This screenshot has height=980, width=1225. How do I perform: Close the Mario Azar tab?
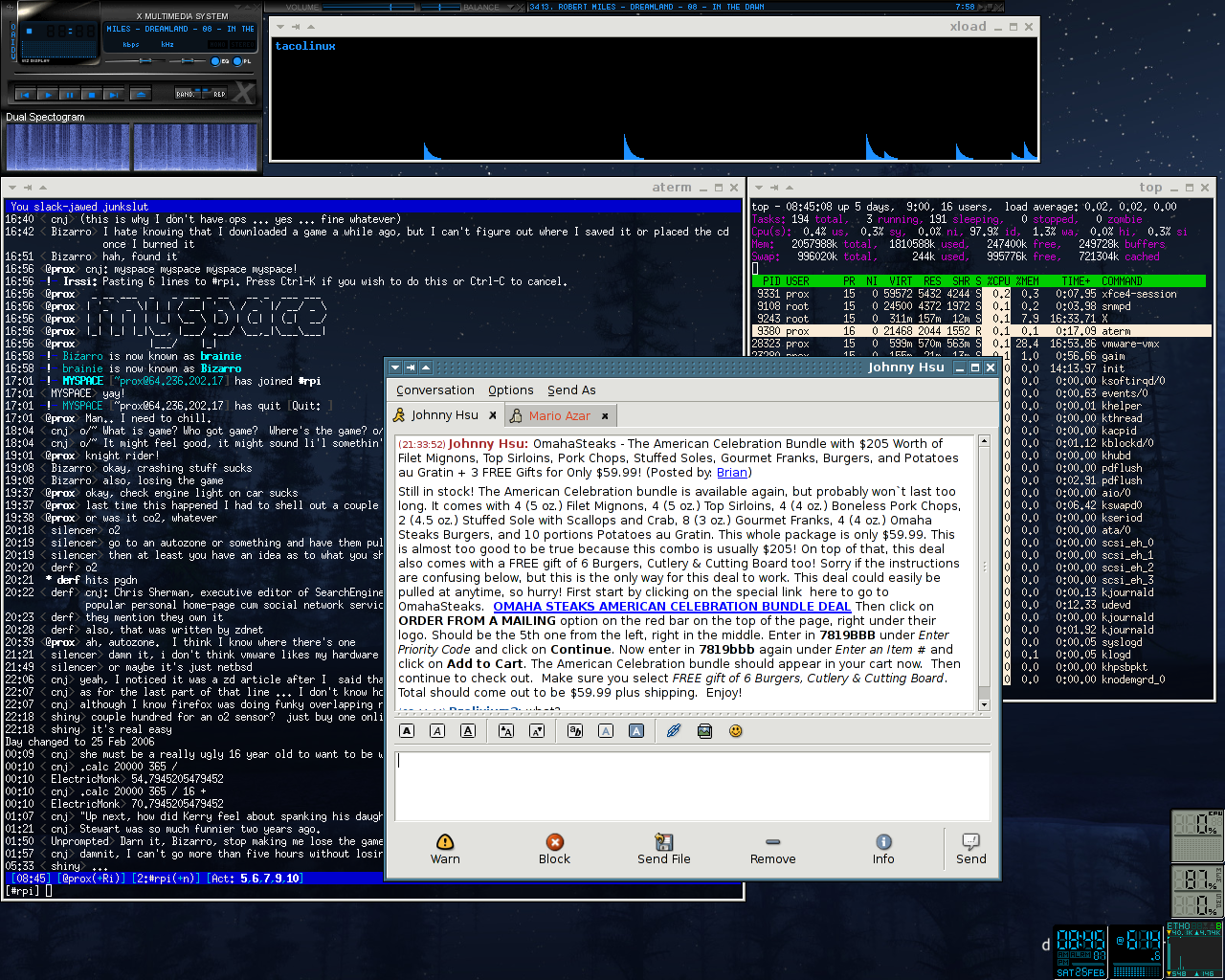(606, 416)
